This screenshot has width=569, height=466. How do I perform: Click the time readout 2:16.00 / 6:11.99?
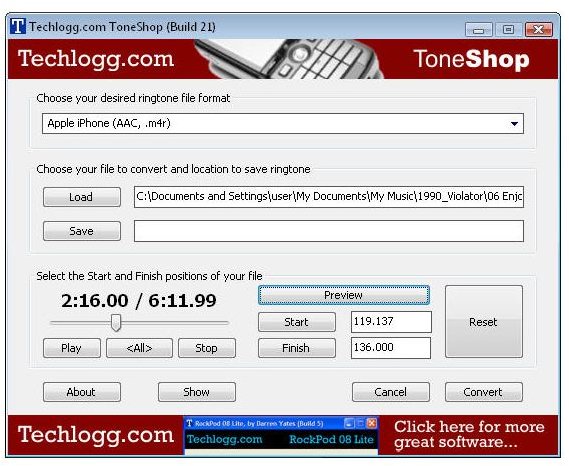tap(139, 301)
